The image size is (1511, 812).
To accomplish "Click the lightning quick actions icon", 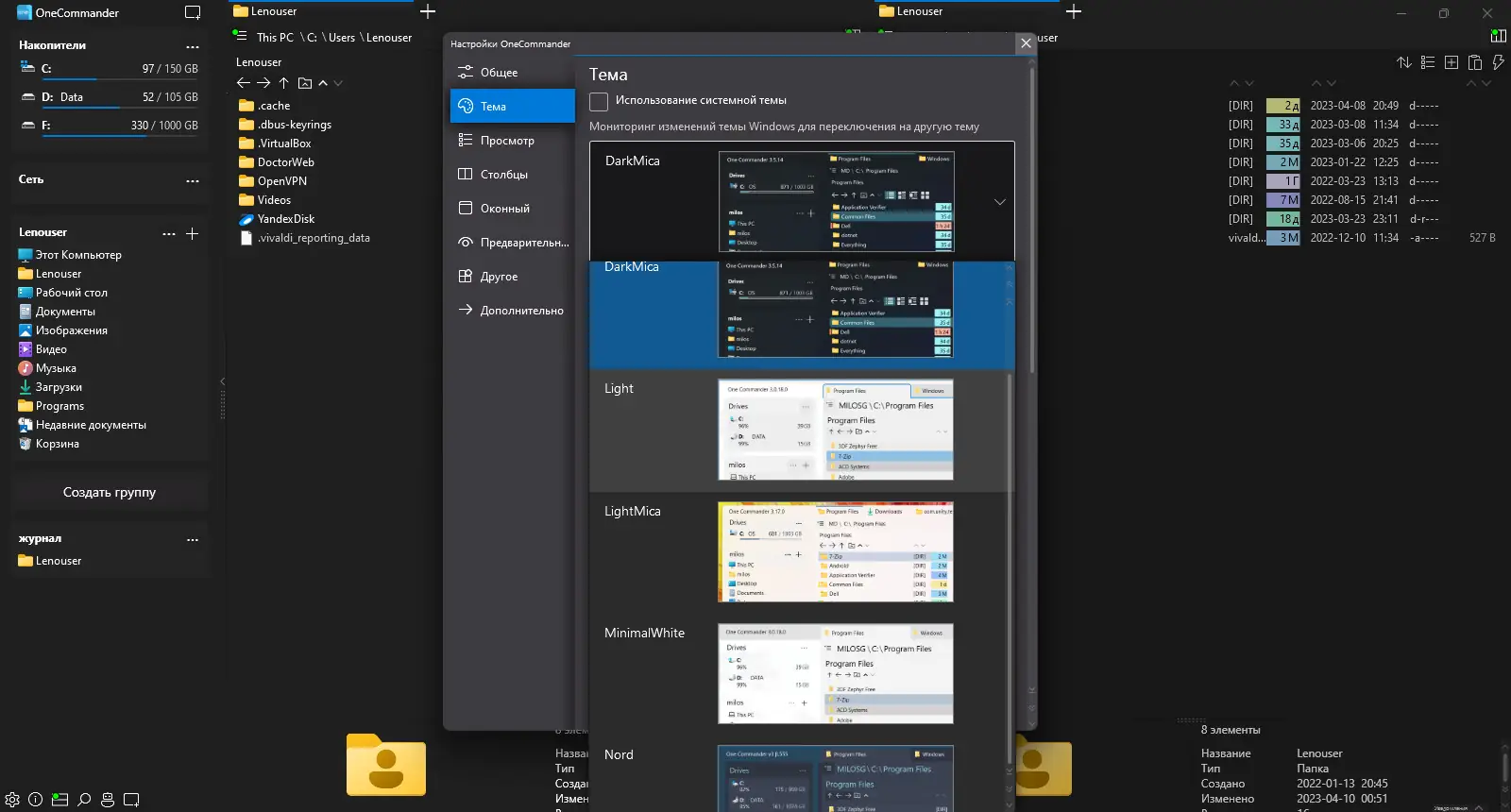I will coord(1498,62).
